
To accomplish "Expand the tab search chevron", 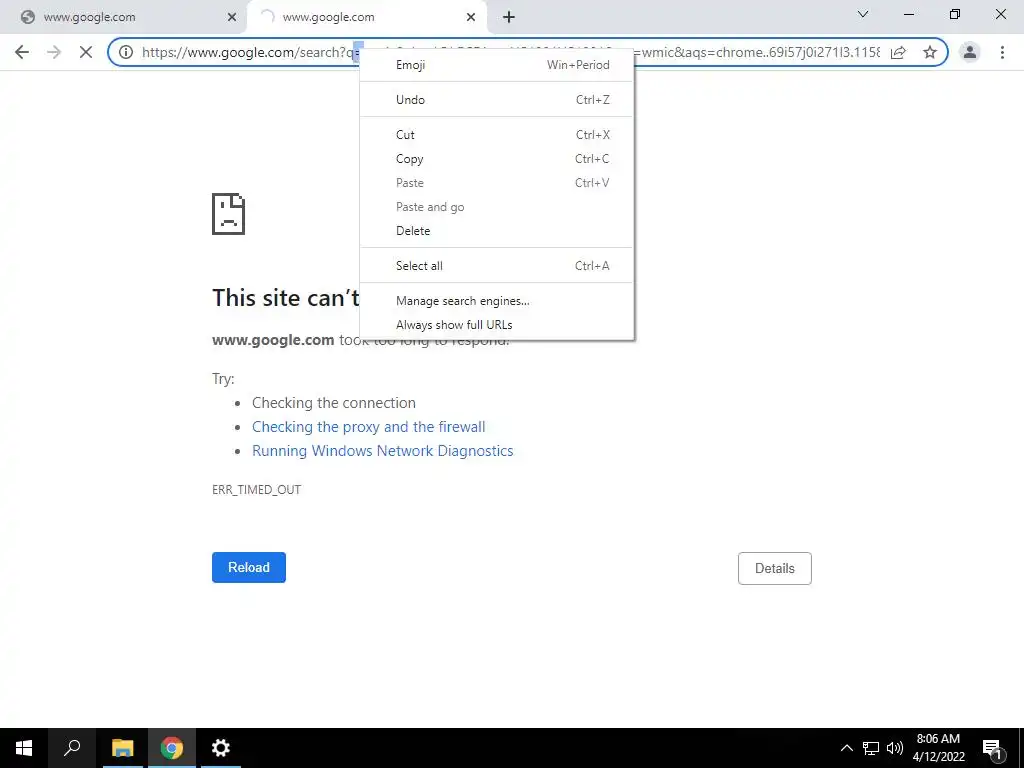I will point(863,14).
